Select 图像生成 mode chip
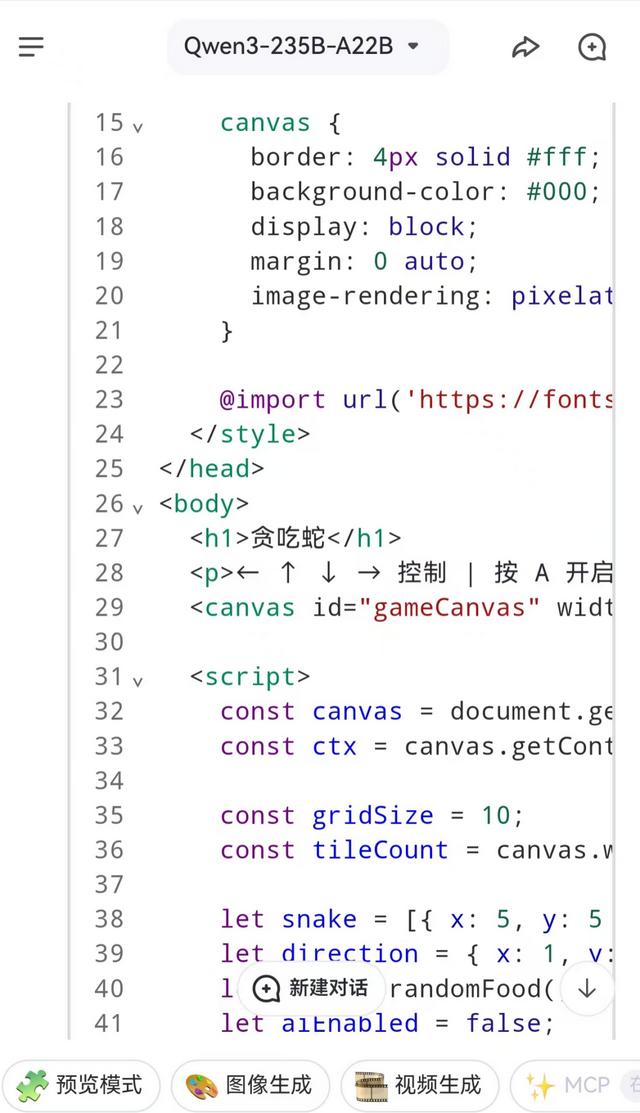 pyautogui.click(x=250, y=1085)
